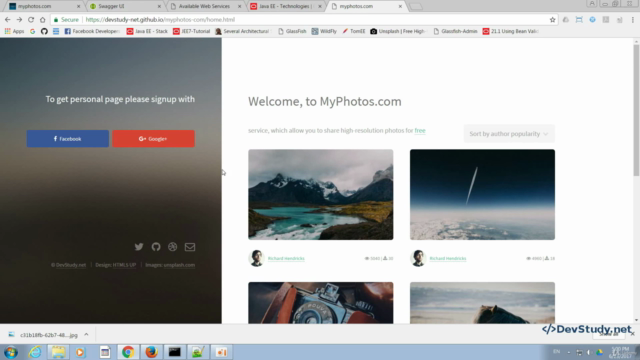This screenshot has height=360, width=640.
Task: Open the stratosphere contrail photo thumbnail
Action: pos(482,194)
